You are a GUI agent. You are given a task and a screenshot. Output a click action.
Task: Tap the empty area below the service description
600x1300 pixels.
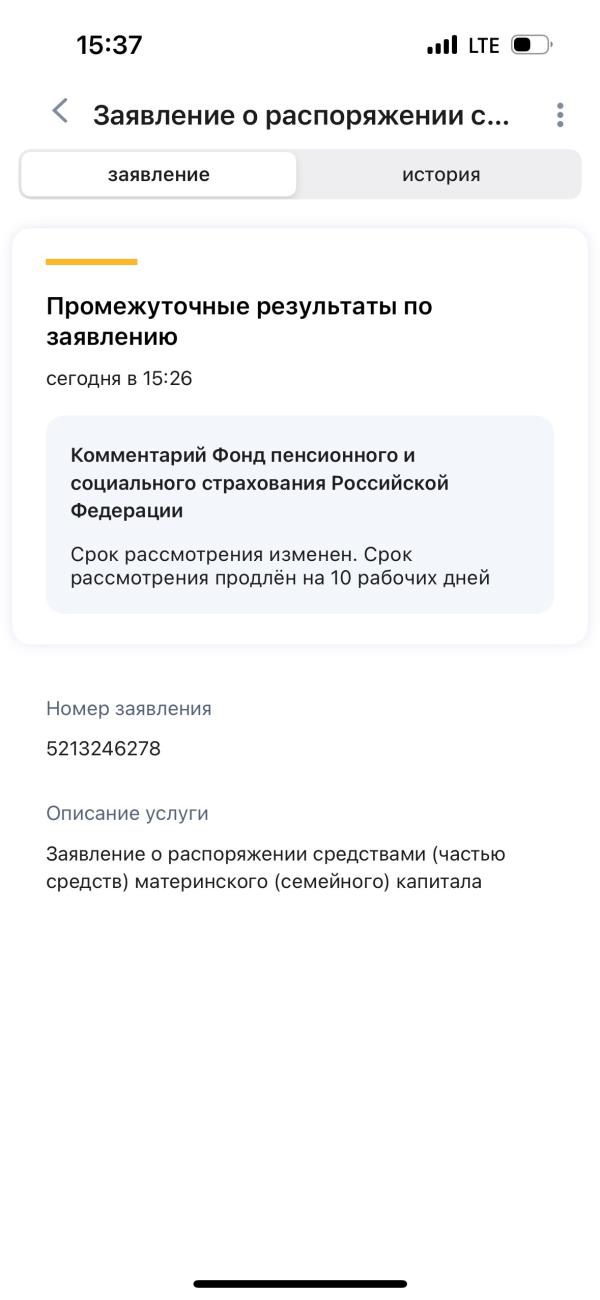pyautogui.click(x=300, y=1060)
